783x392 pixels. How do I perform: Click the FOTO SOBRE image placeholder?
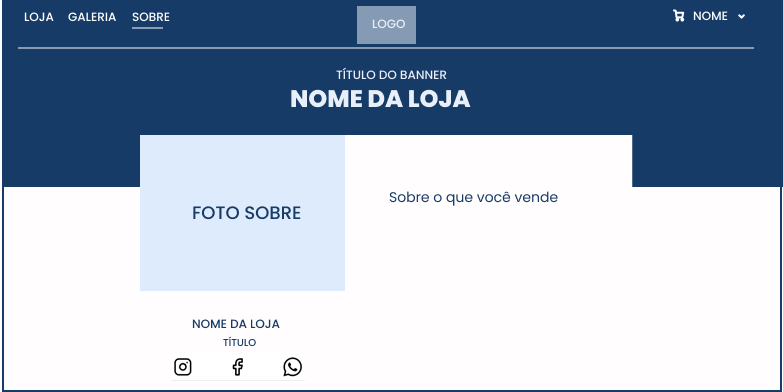tap(242, 213)
